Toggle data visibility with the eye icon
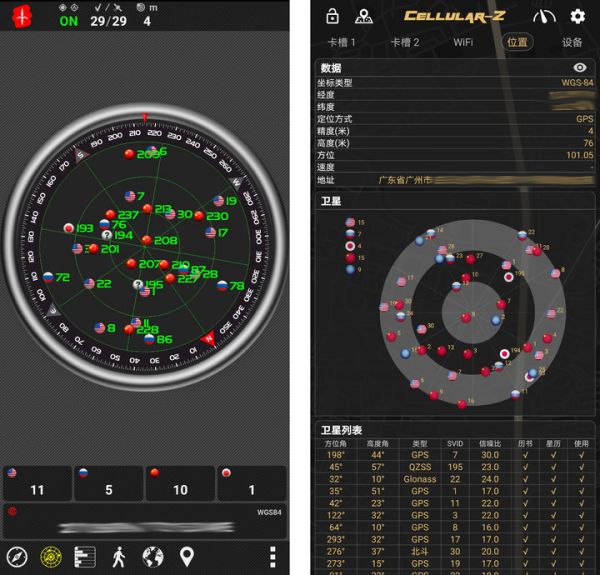This screenshot has height=575, width=600. tap(579, 67)
